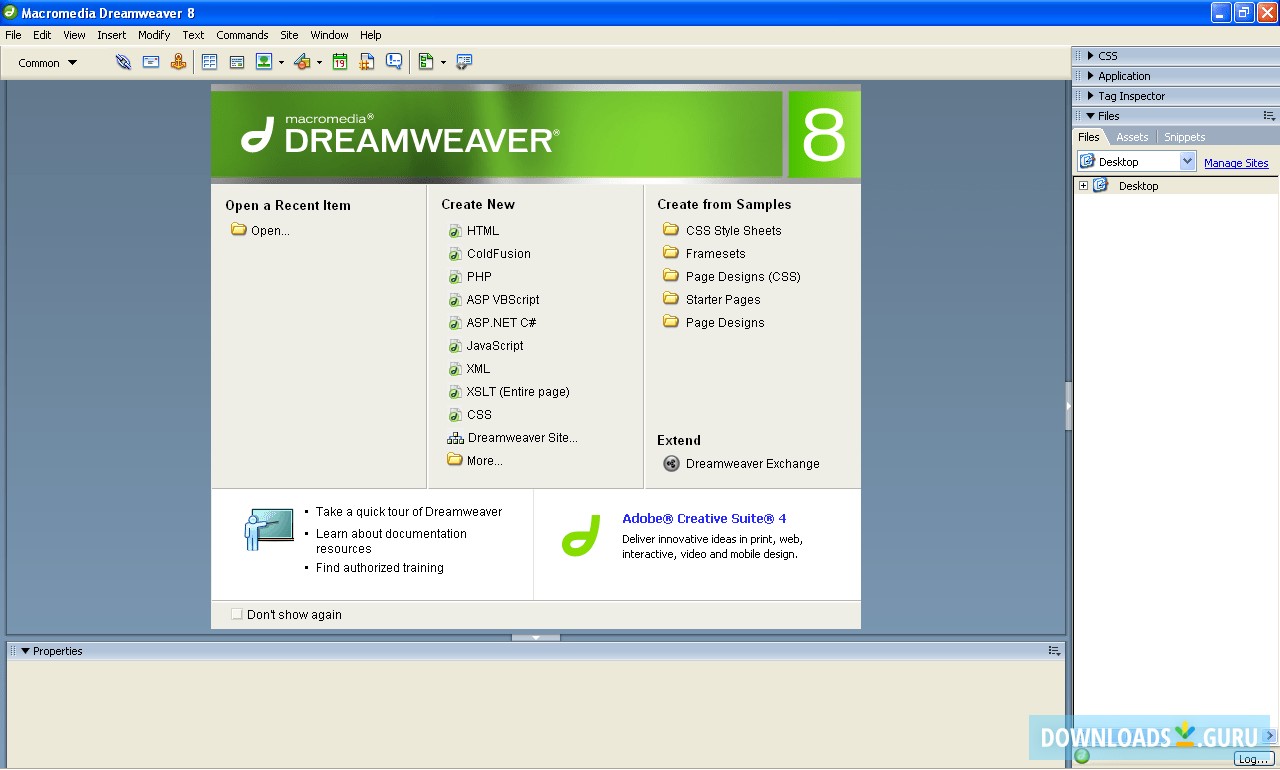Open the Insert menu
Screen dimensions: 1280x770
tap(112, 35)
